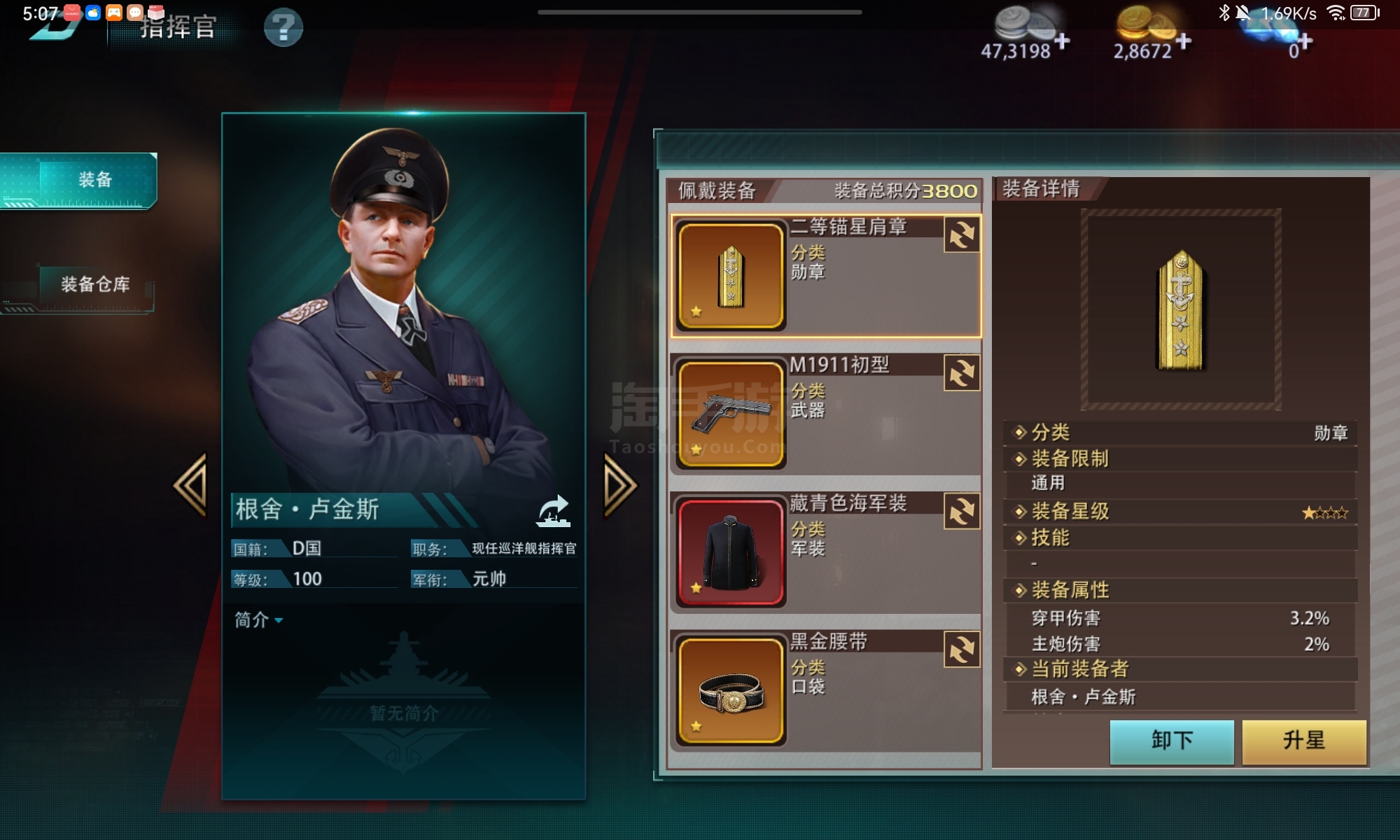Screen dimensions: 1400x840
Task: Expand the 简介 dropdown
Action: tap(258, 620)
